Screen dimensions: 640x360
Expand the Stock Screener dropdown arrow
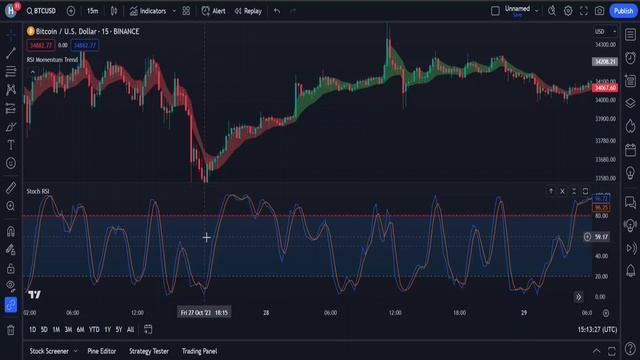click(75, 351)
